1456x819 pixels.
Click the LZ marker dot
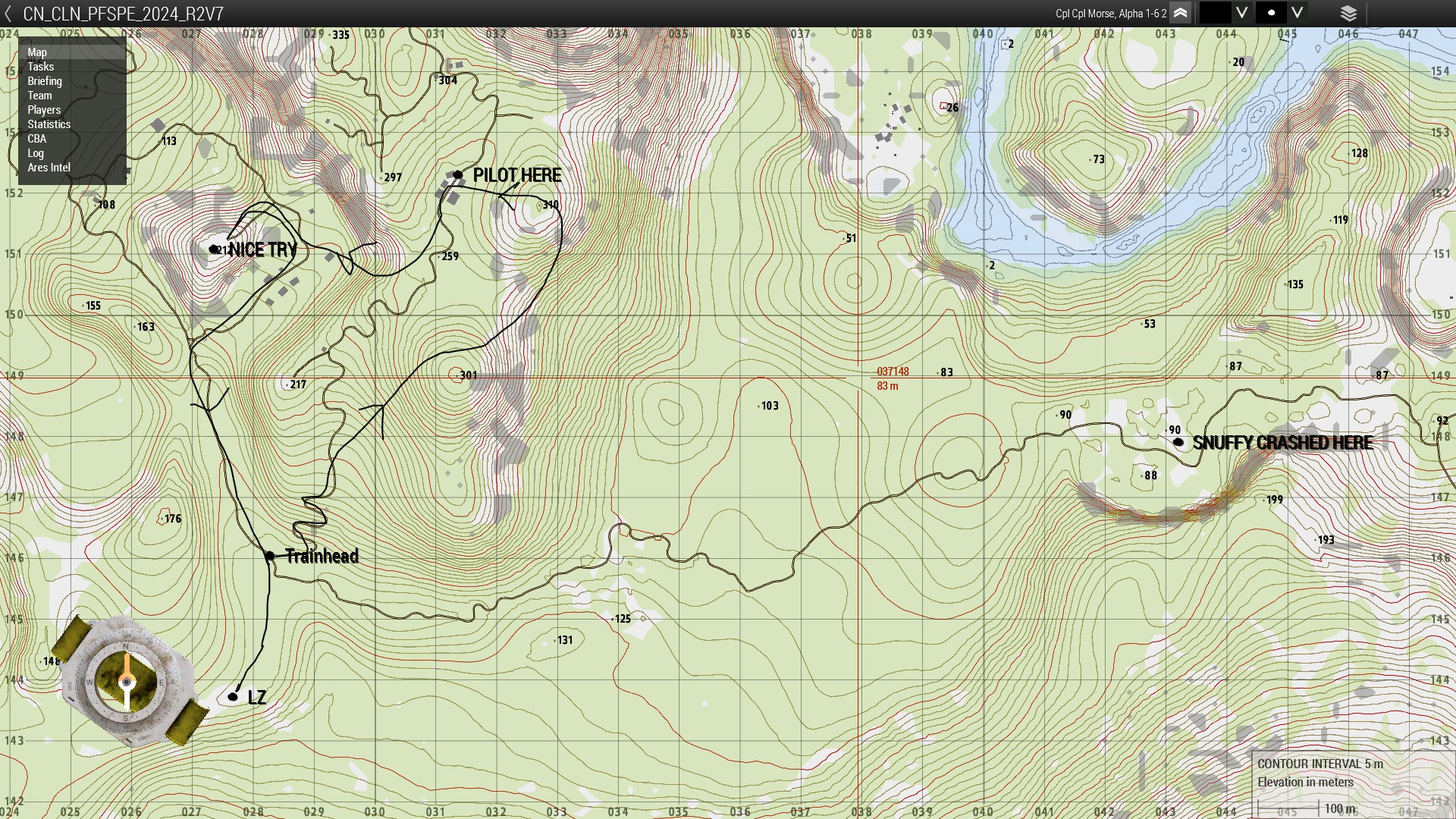pyautogui.click(x=233, y=697)
